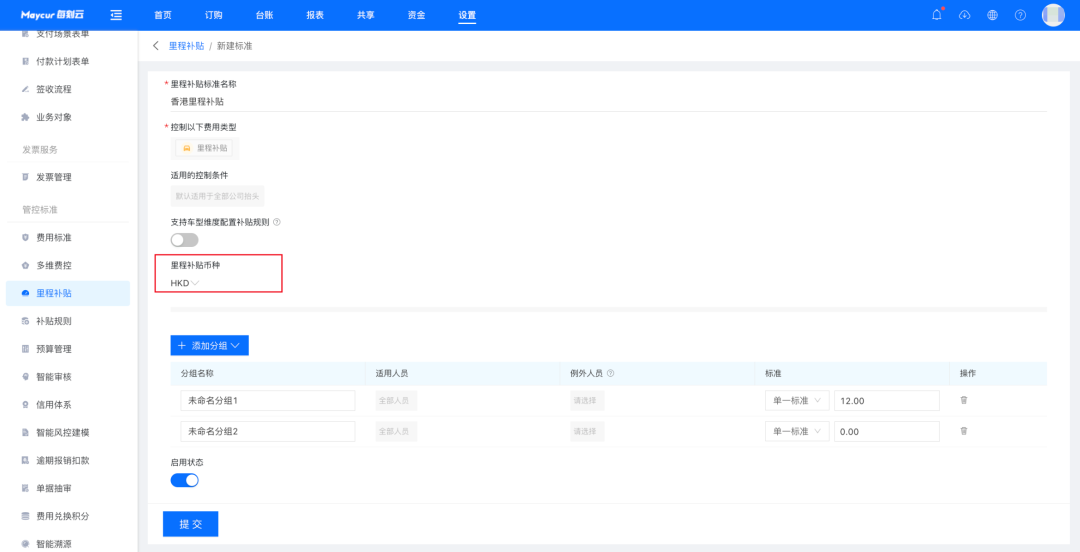Delete the 未命名分组1 row with trash icon
Image resolution: width=1080 pixels, height=552 pixels.
point(964,400)
